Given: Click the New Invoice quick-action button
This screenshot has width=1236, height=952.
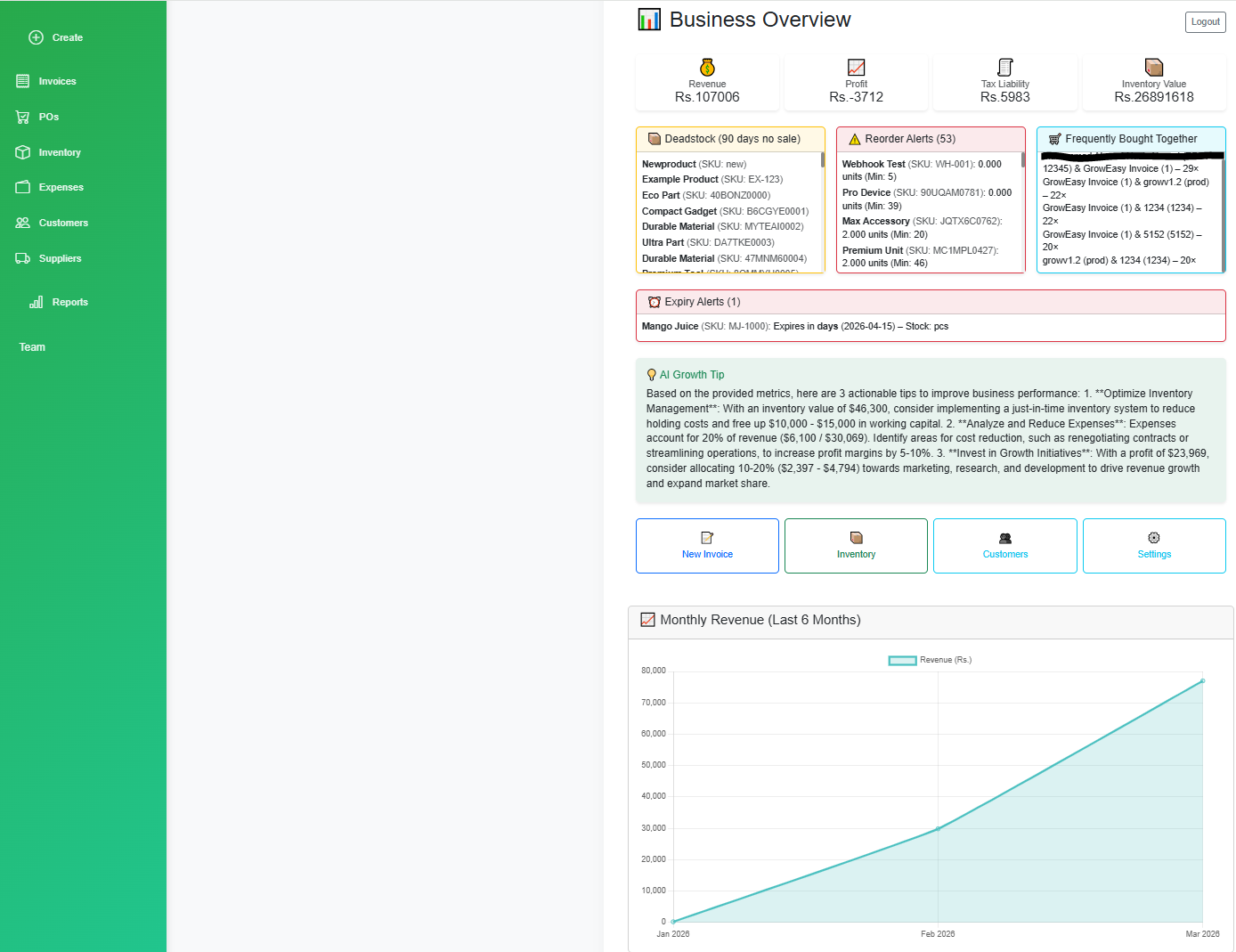Looking at the screenshot, I should pos(707,546).
